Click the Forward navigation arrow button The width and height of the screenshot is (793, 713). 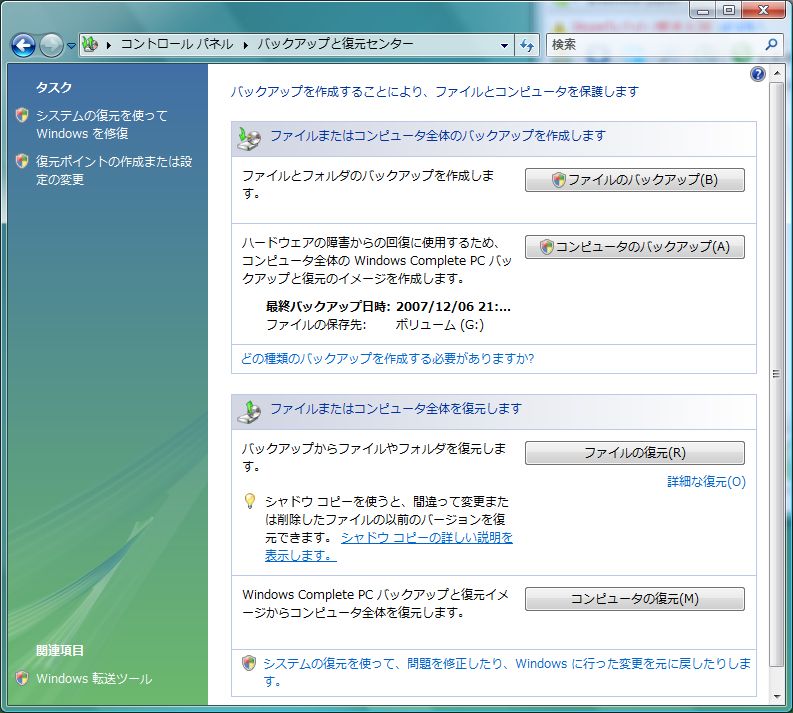pyautogui.click(x=51, y=46)
